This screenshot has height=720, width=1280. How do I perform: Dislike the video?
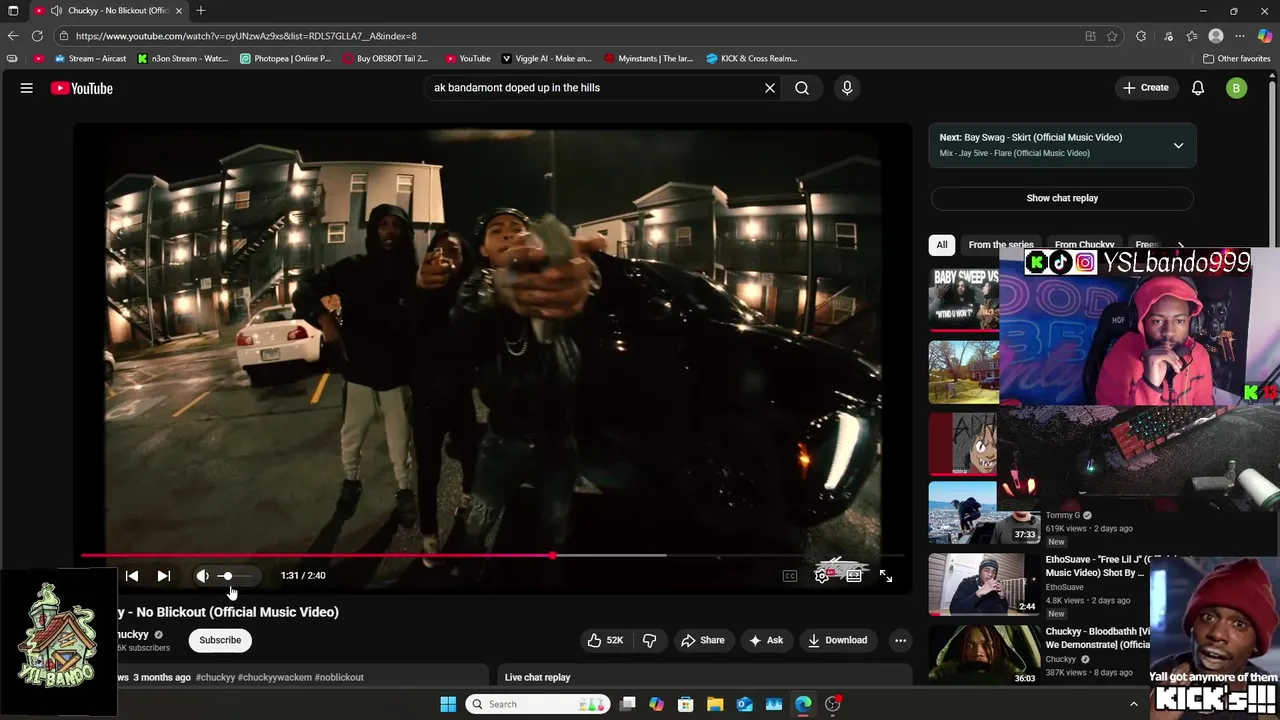(649, 640)
